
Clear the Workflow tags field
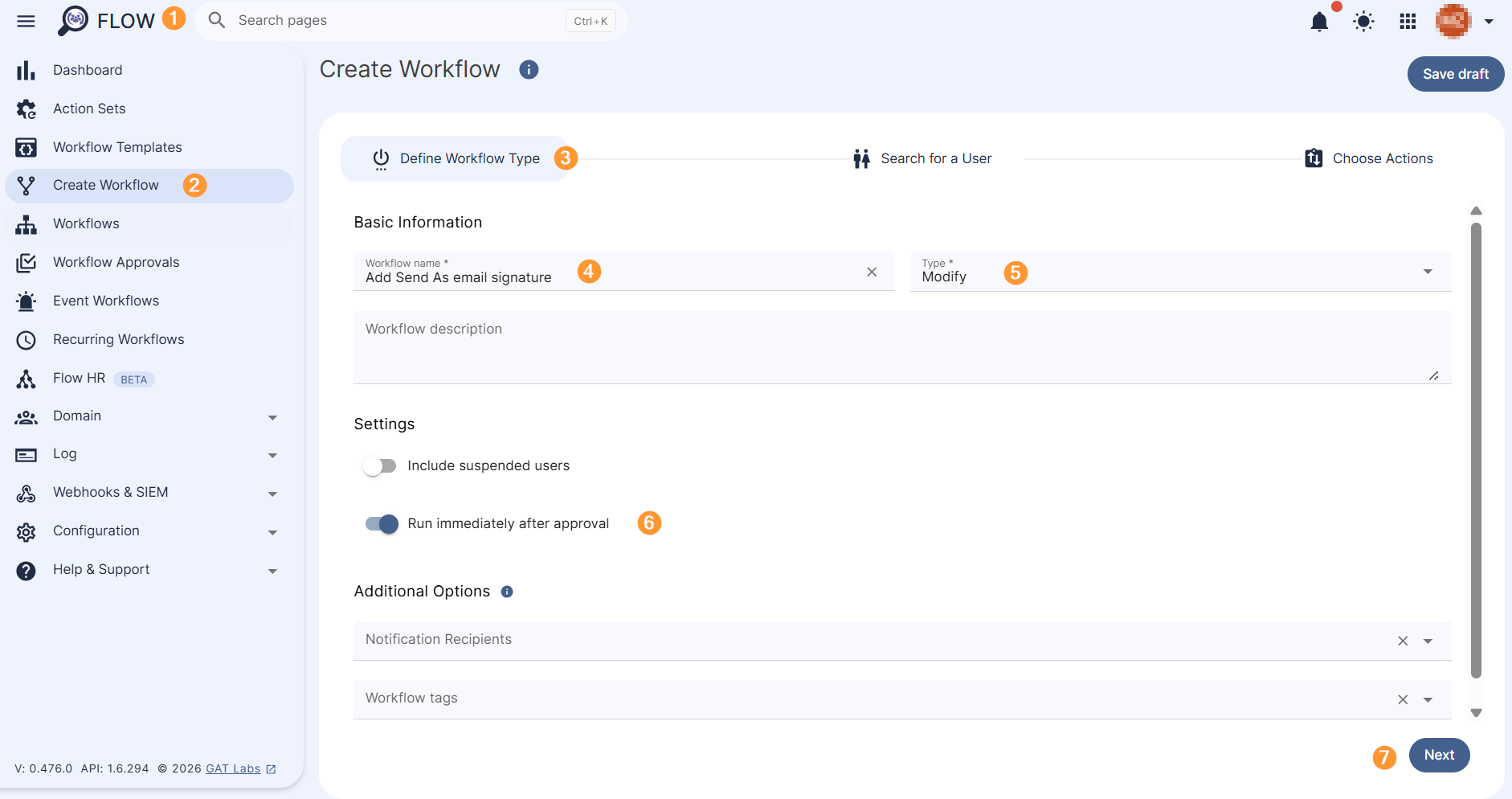coord(1403,699)
